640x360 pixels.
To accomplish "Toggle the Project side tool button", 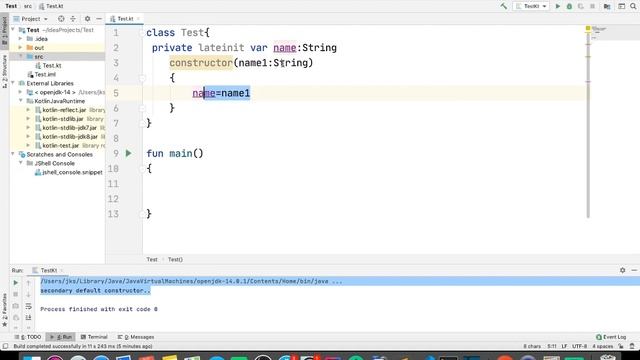I will (4, 31).
